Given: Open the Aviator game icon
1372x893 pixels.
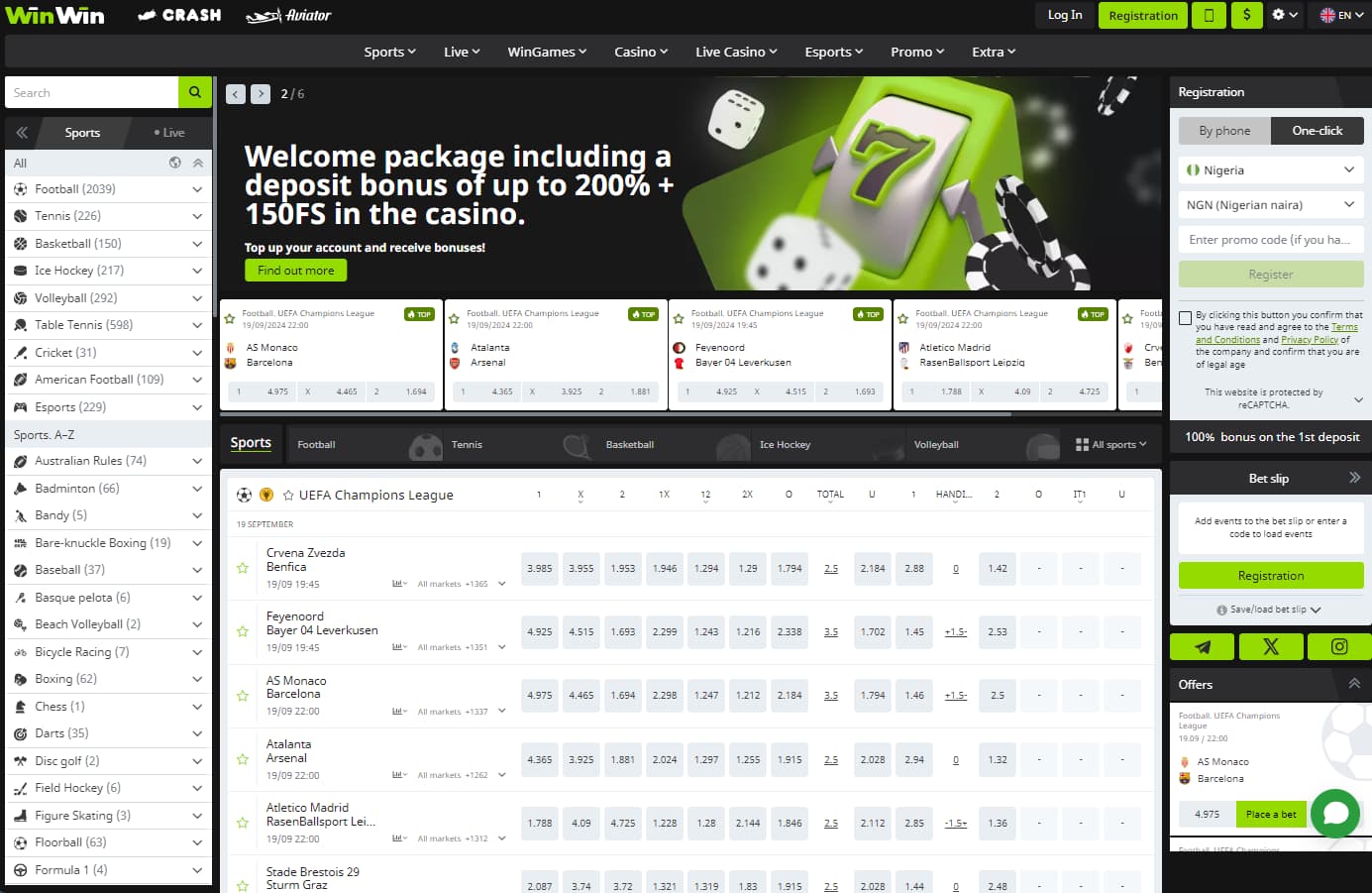Looking at the screenshot, I should (x=288, y=15).
